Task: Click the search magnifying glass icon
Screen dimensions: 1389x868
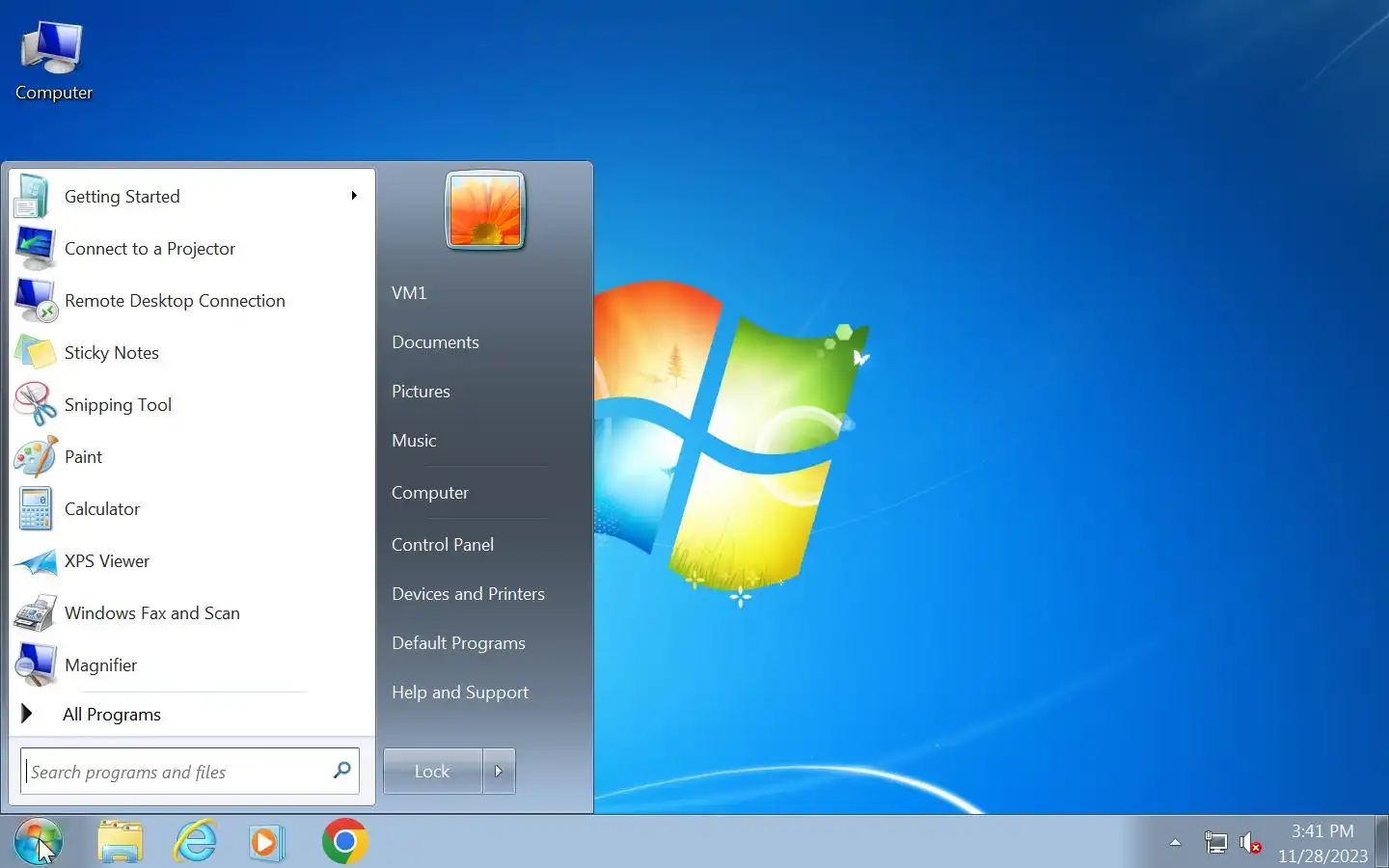Action: coord(341,770)
